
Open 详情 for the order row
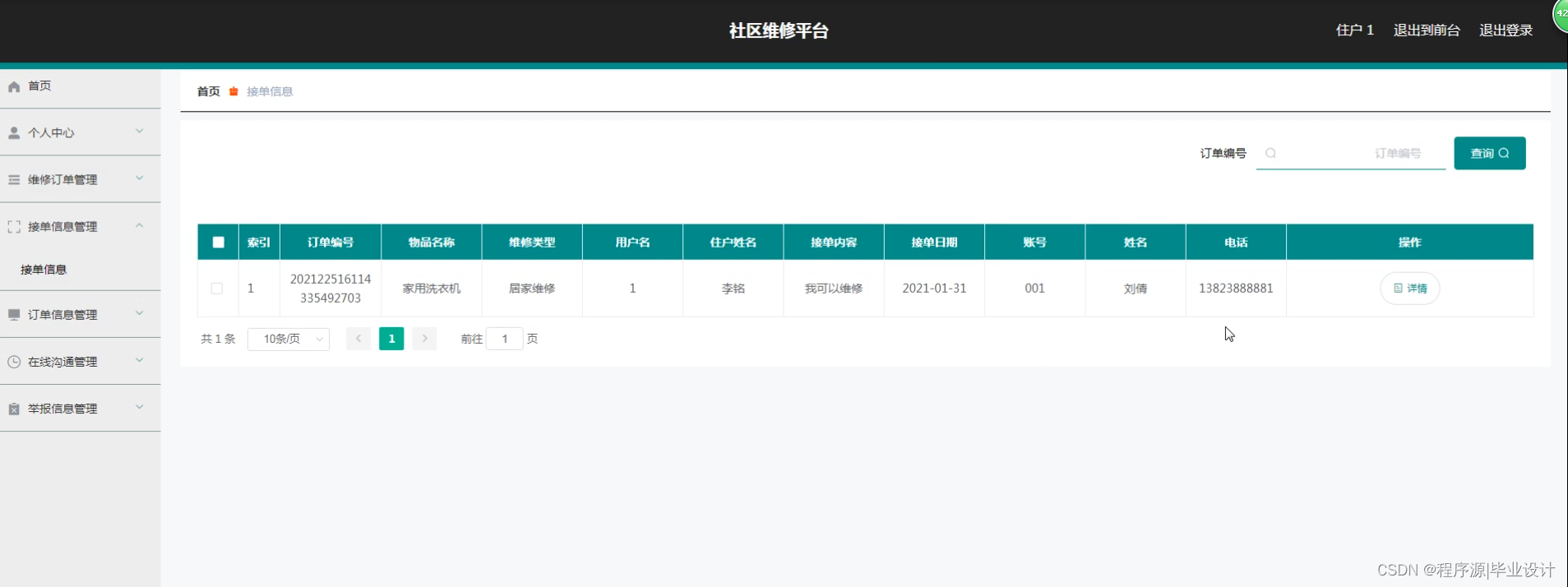(1410, 289)
